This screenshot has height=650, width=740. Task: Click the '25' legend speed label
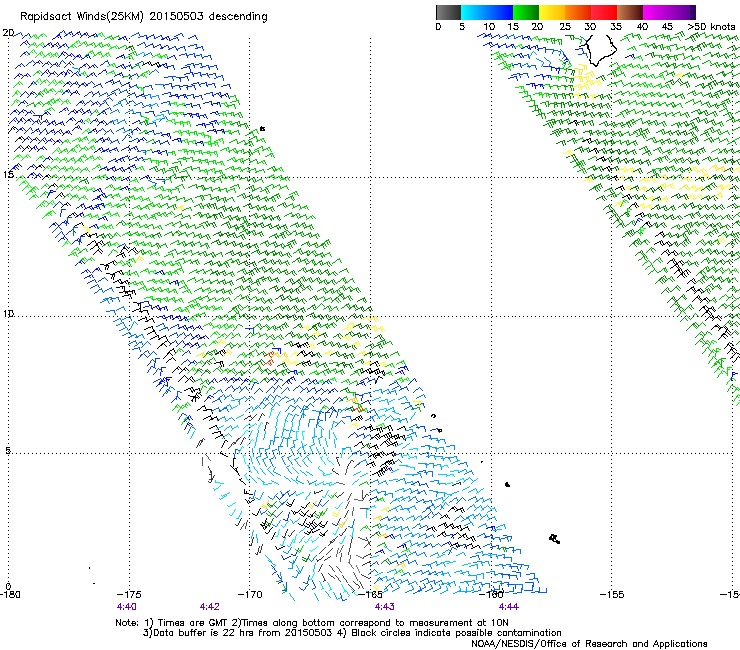pos(565,27)
